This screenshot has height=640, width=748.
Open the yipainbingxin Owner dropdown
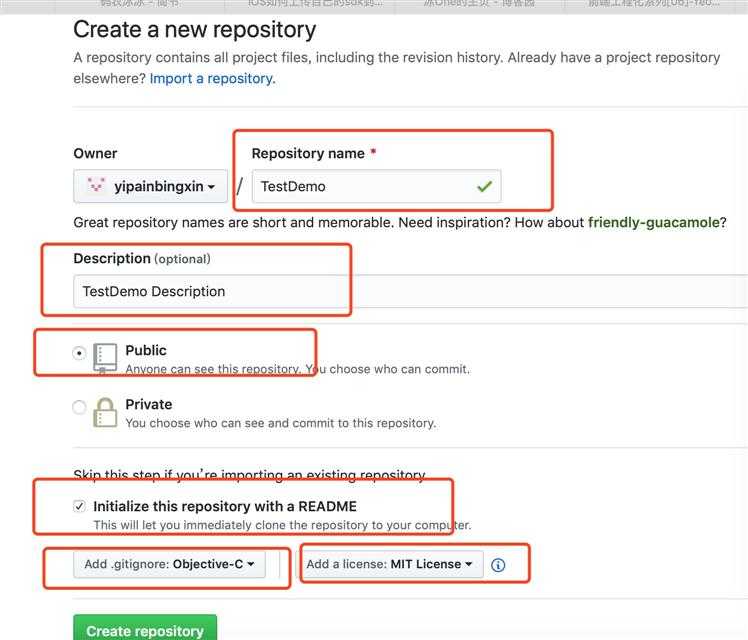point(150,186)
